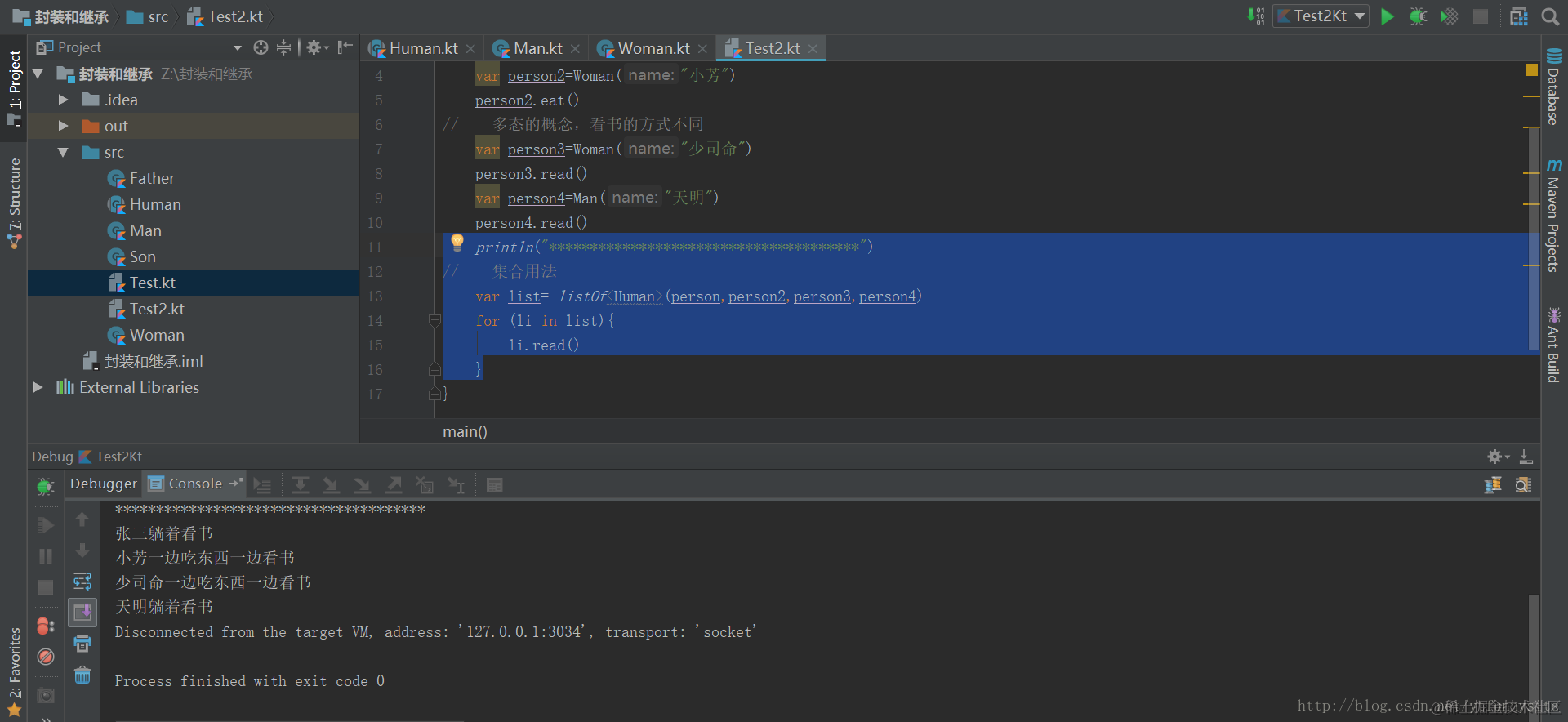Open the Ant Build side panel
The image size is (1568, 722).
[1553, 344]
